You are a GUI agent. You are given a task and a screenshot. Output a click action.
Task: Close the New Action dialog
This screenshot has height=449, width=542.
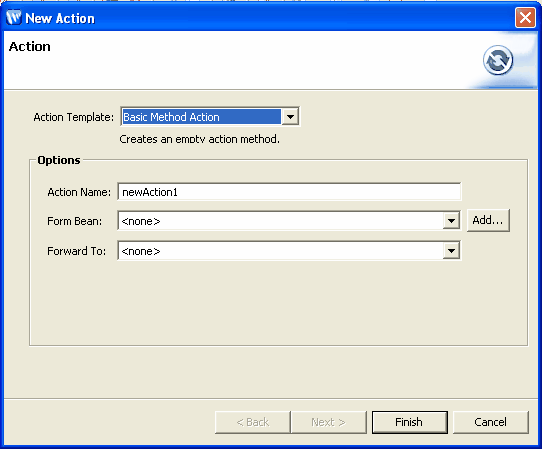point(525,17)
